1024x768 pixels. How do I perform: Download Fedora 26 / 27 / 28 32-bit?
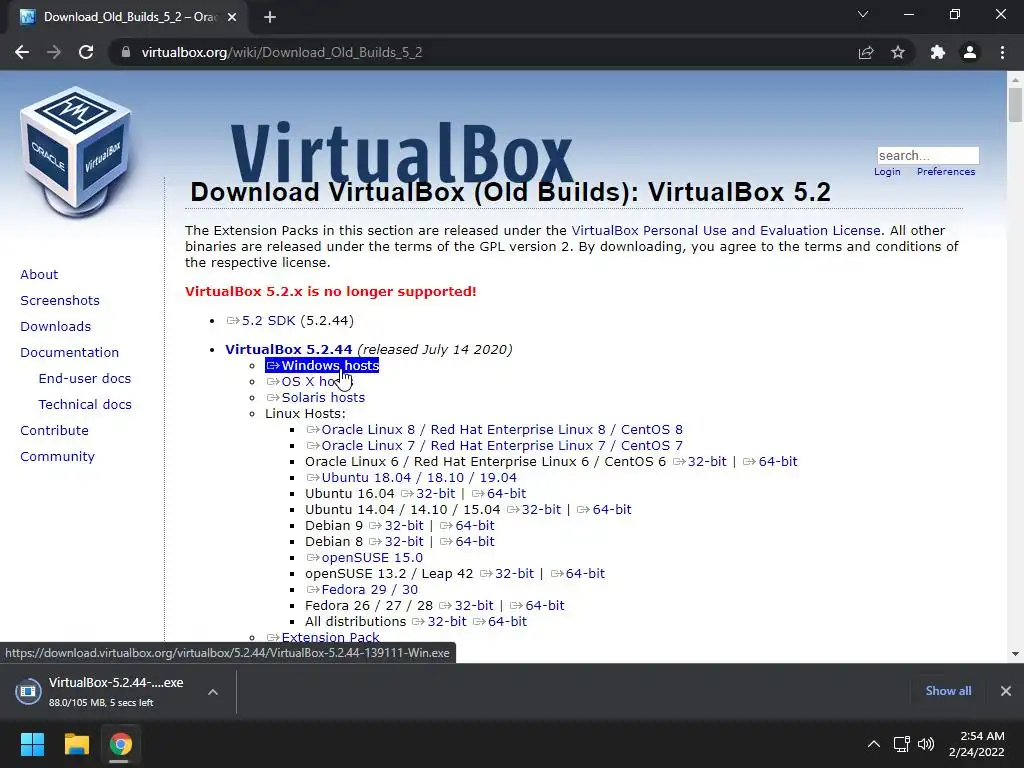click(x=466, y=606)
